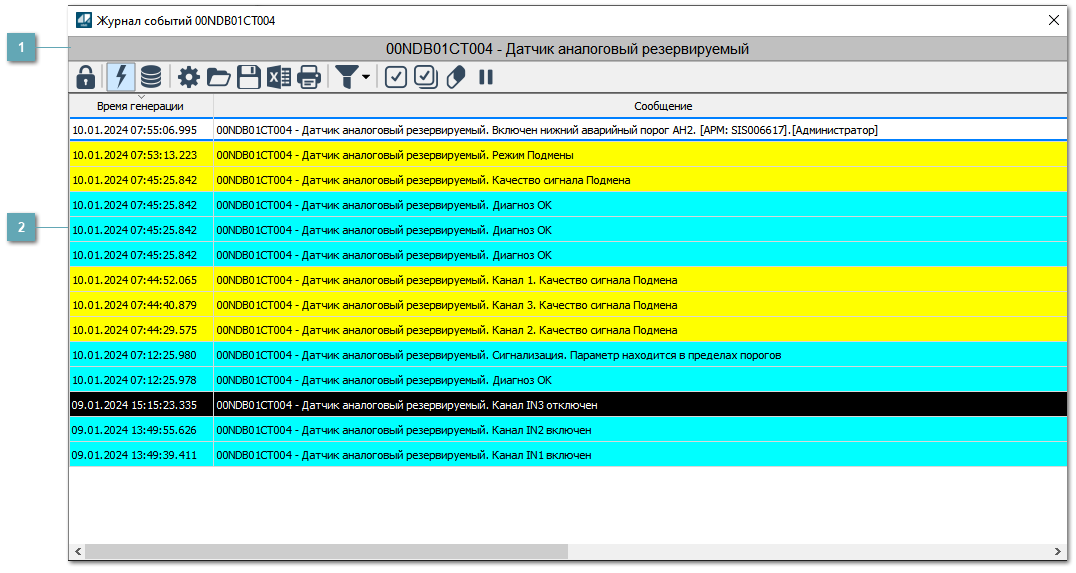
Task: Expand the filter dropdown arrow
Action: pyautogui.click(x=366, y=77)
